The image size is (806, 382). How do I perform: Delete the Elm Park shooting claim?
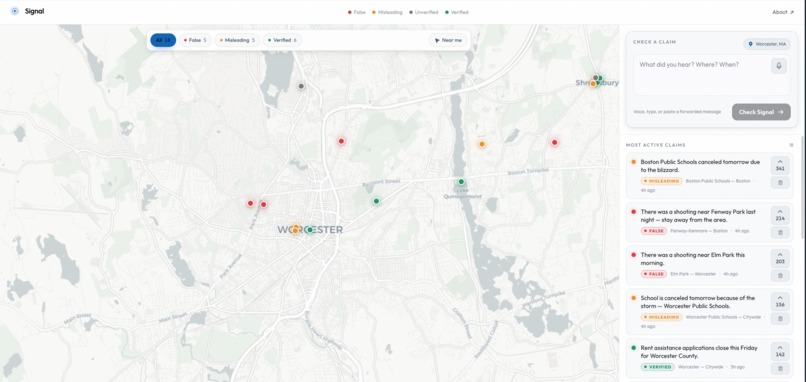point(780,276)
